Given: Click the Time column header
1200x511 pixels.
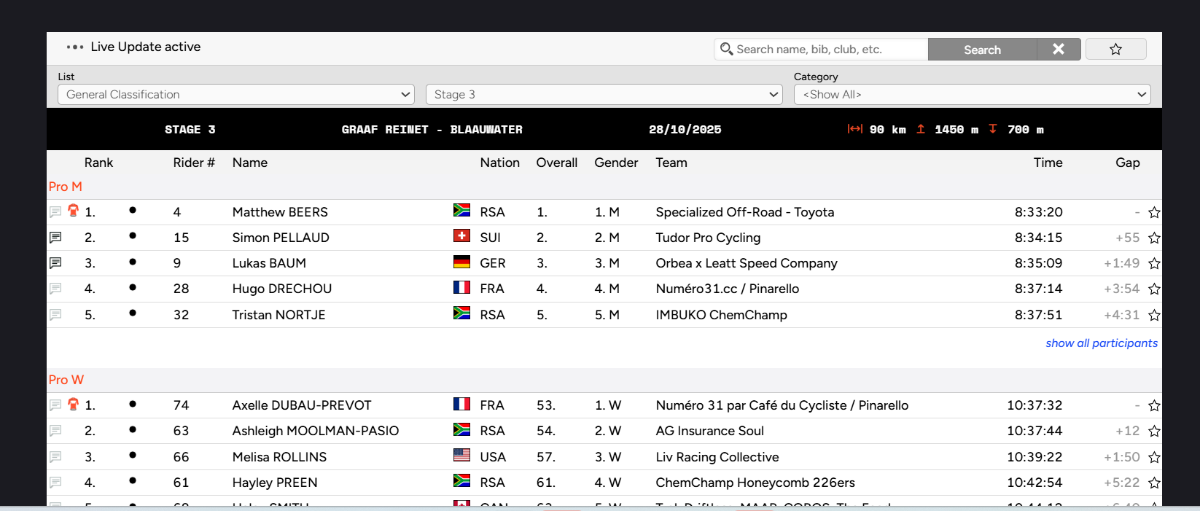Looking at the screenshot, I should pos(1047,162).
